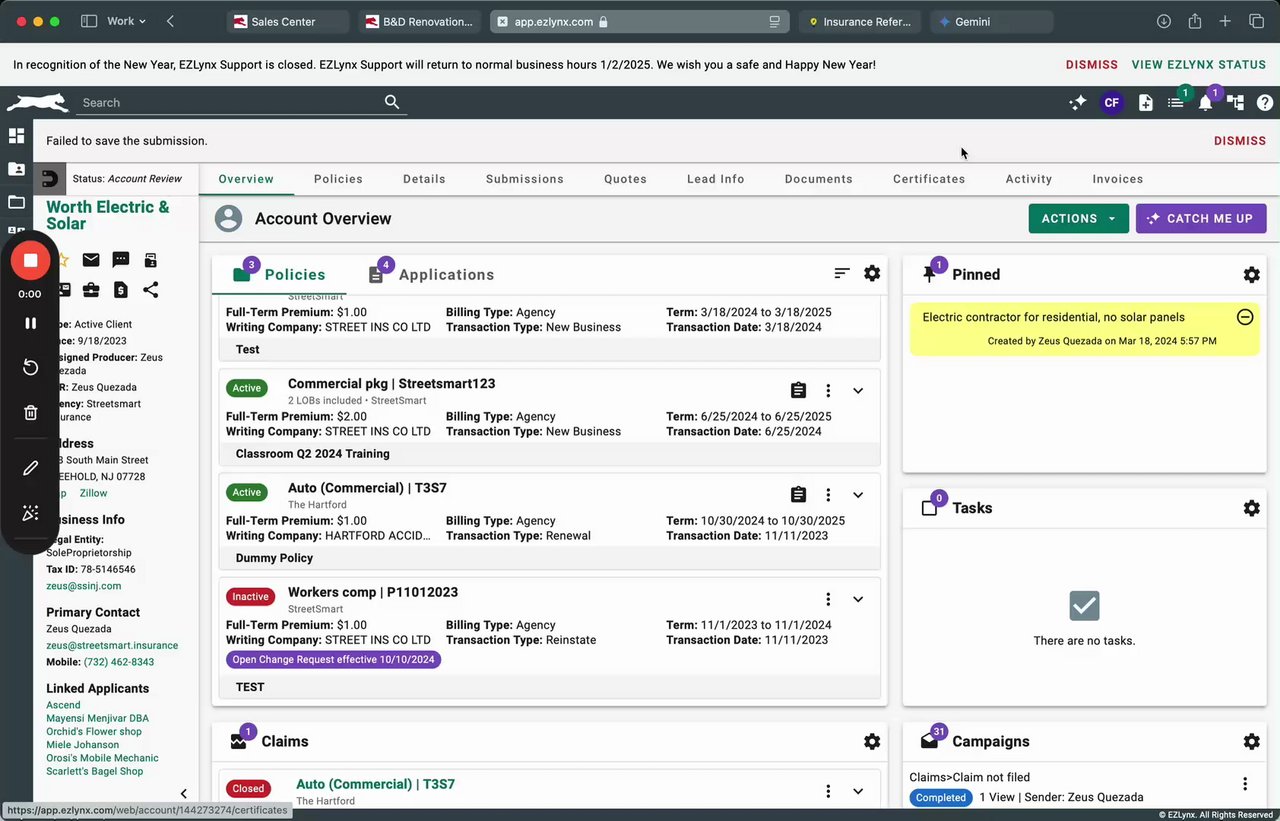Open the Documents tab
Screen dimensions: 1280x821
pyautogui.click(x=819, y=179)
